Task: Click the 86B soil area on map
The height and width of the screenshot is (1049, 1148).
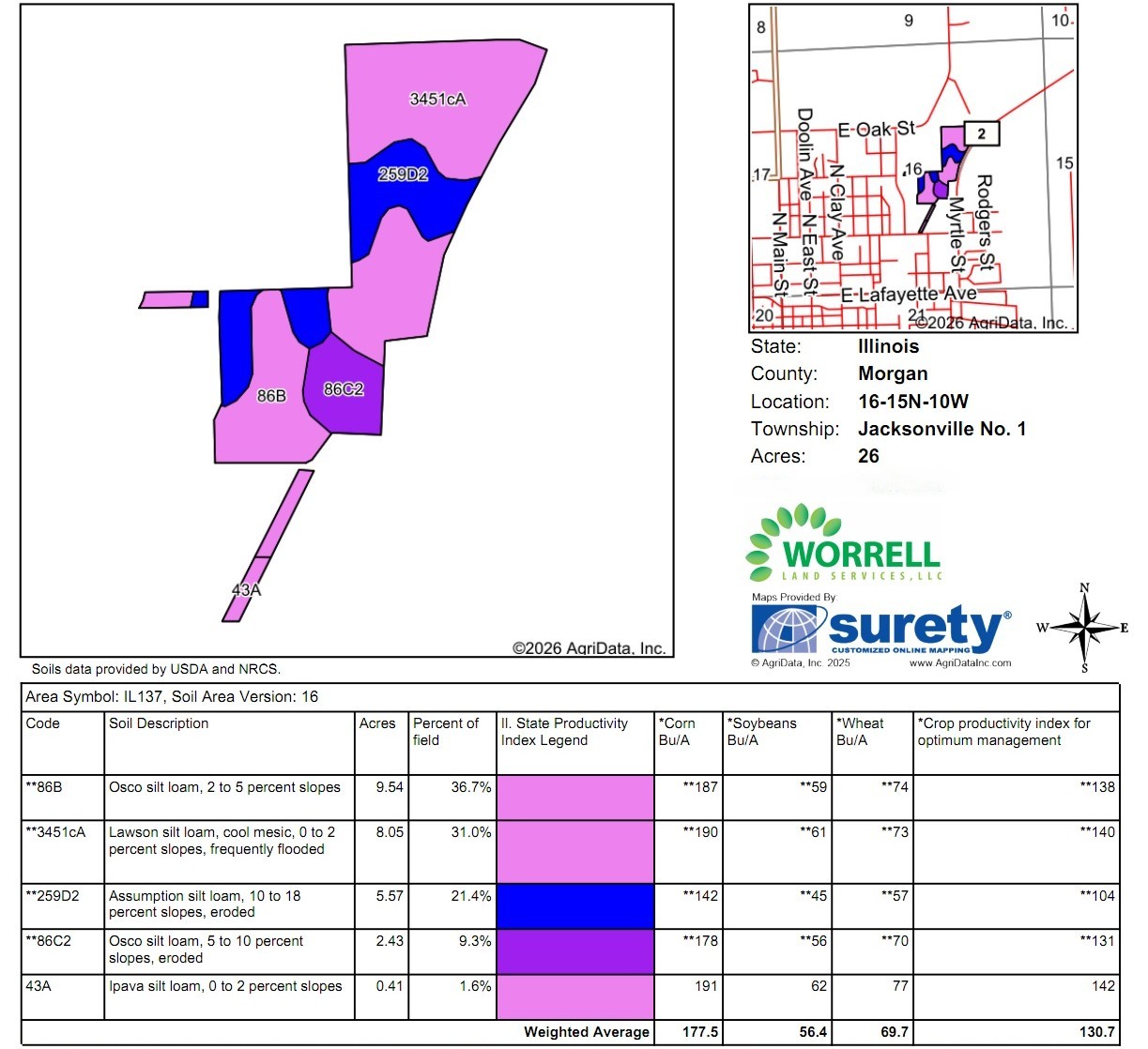Action: point(271,396)
